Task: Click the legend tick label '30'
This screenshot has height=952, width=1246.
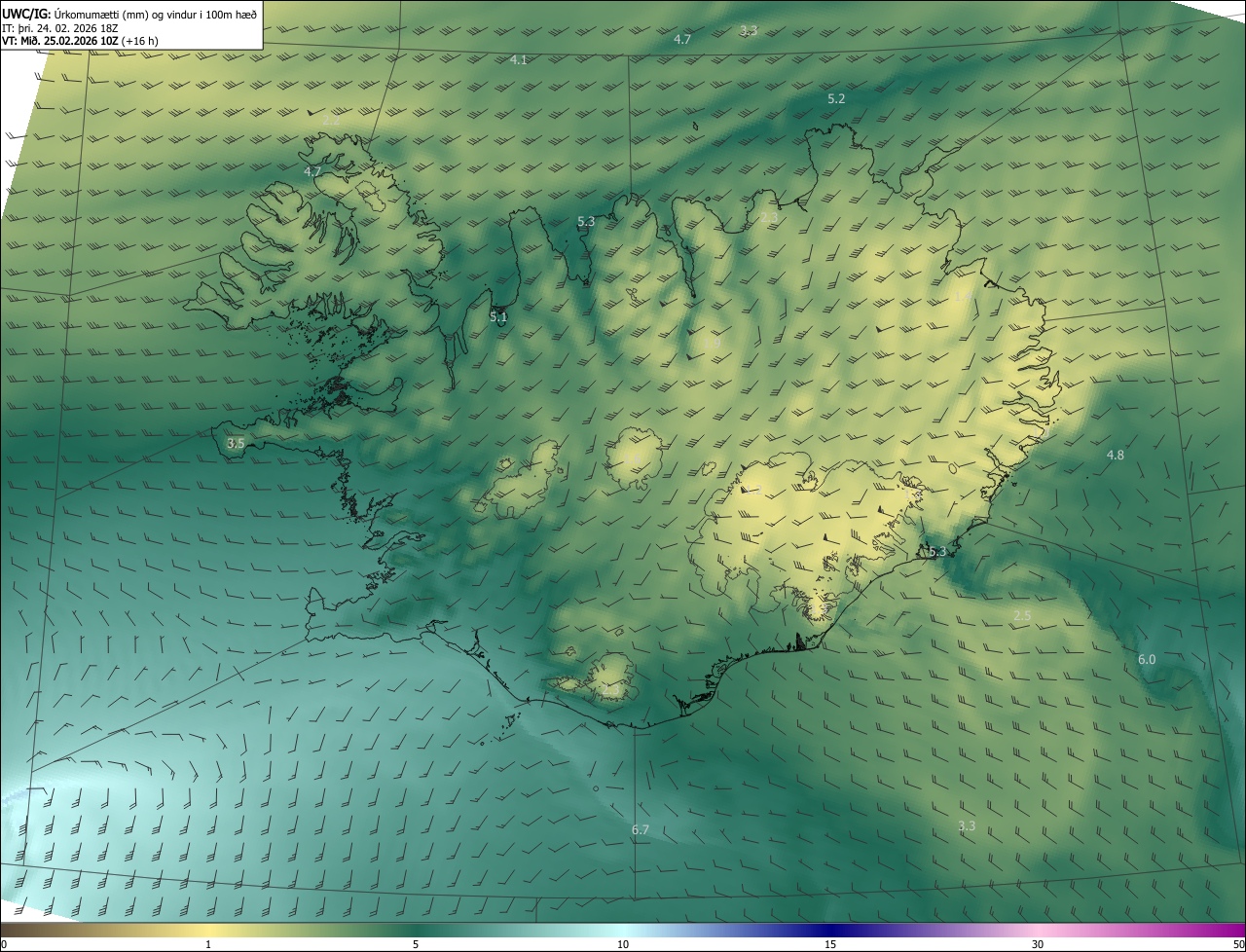Action: 1038,944
